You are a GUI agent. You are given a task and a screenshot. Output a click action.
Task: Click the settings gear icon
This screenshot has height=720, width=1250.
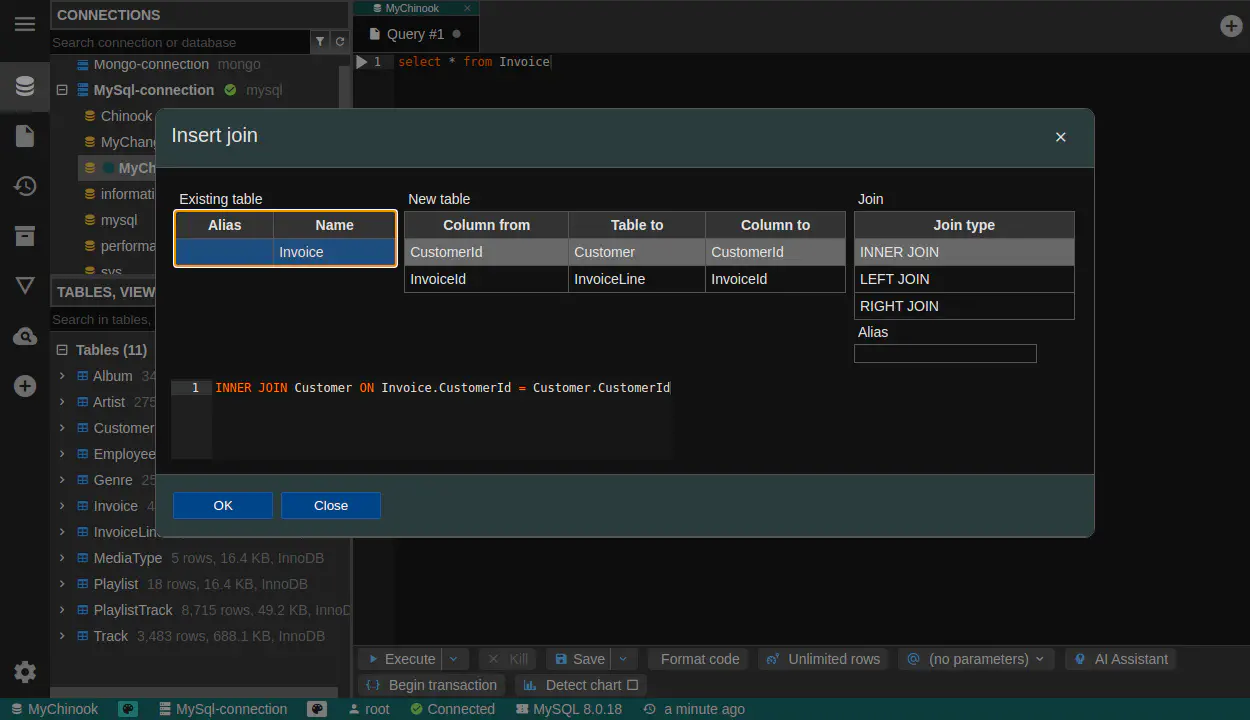(25, 672)
